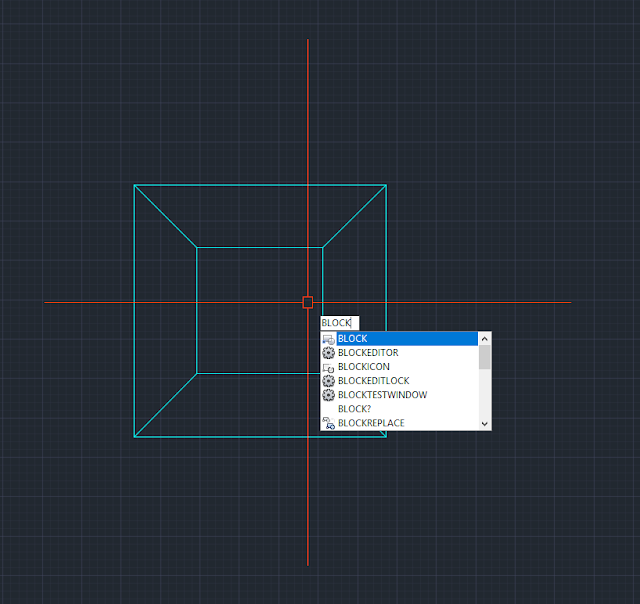Select BLOCKEDITLOCK system variable
Viewport: 640px width, 604px height.
tap(400, 381)
